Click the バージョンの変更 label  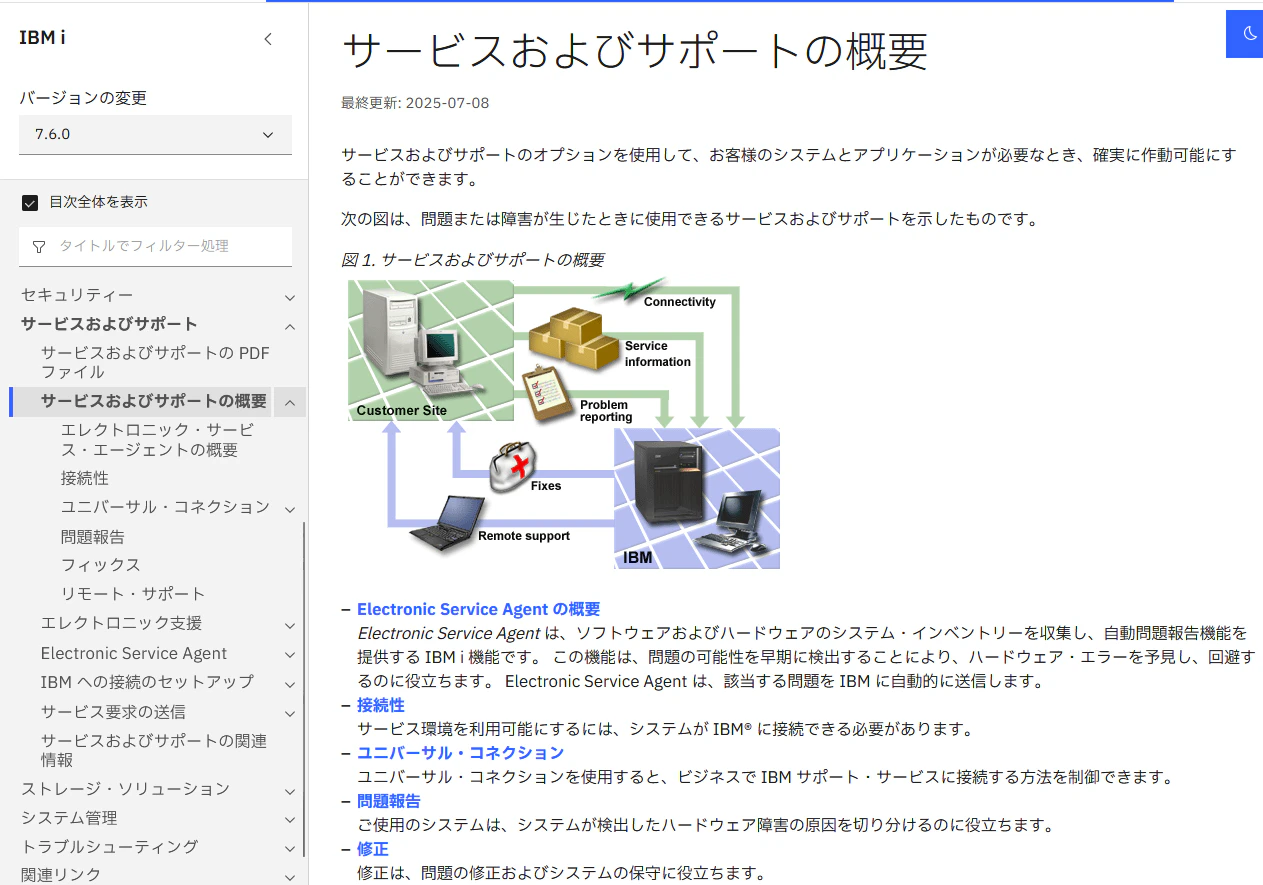(83, 98)
